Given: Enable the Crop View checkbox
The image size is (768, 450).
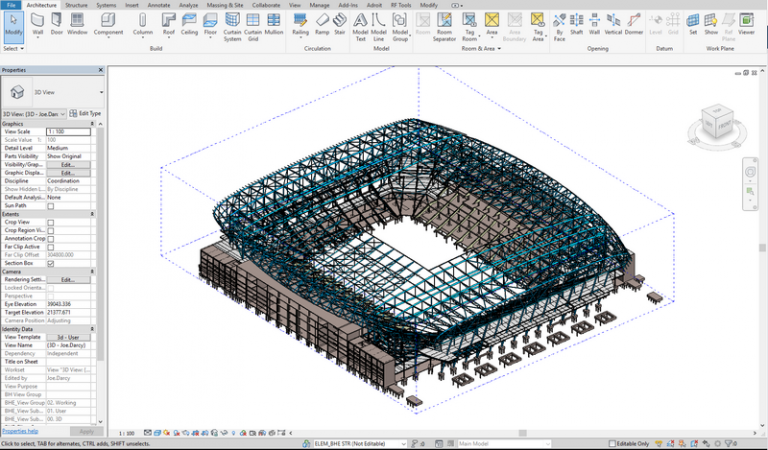Looking at the screenshot, I should click(50, 222).
